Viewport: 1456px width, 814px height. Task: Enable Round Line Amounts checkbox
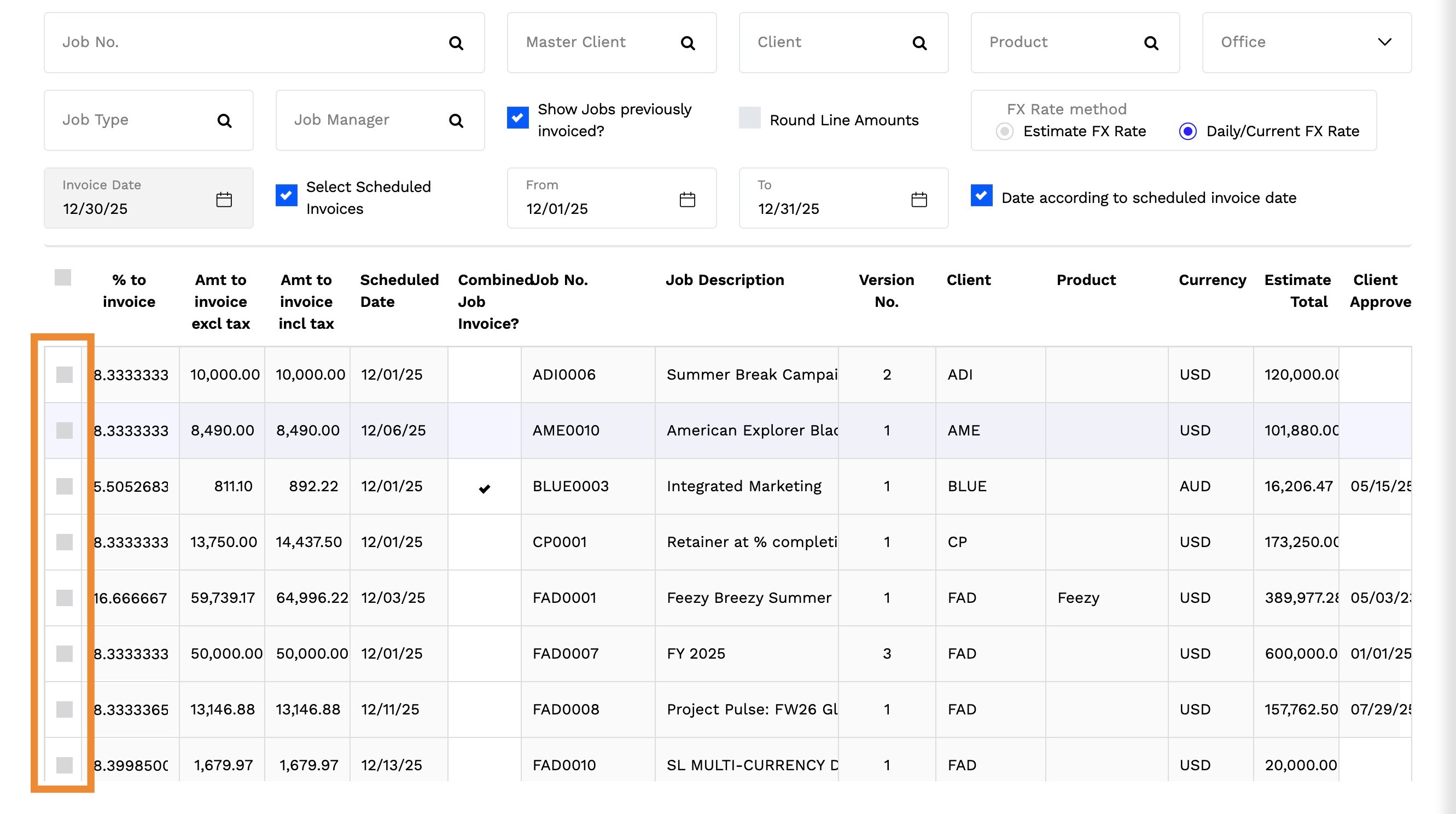click(749, 118)
